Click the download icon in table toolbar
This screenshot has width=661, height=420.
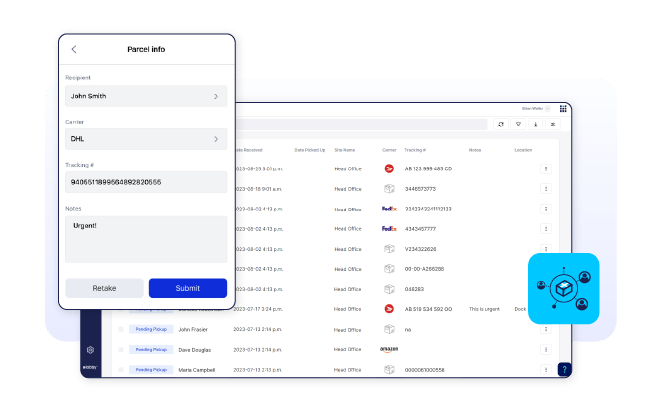click(x=535, y=124)
